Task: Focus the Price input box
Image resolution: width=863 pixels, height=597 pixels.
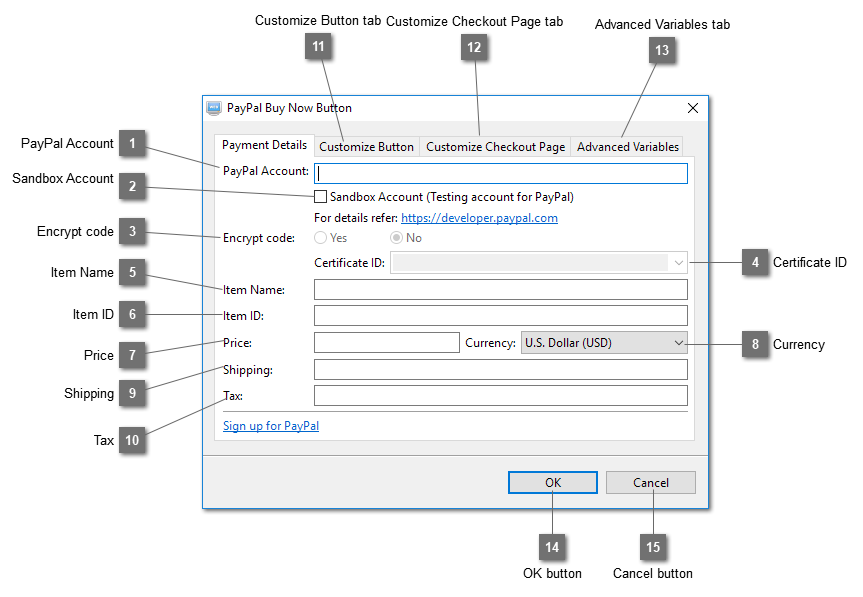Action: [x=387, y=342]
